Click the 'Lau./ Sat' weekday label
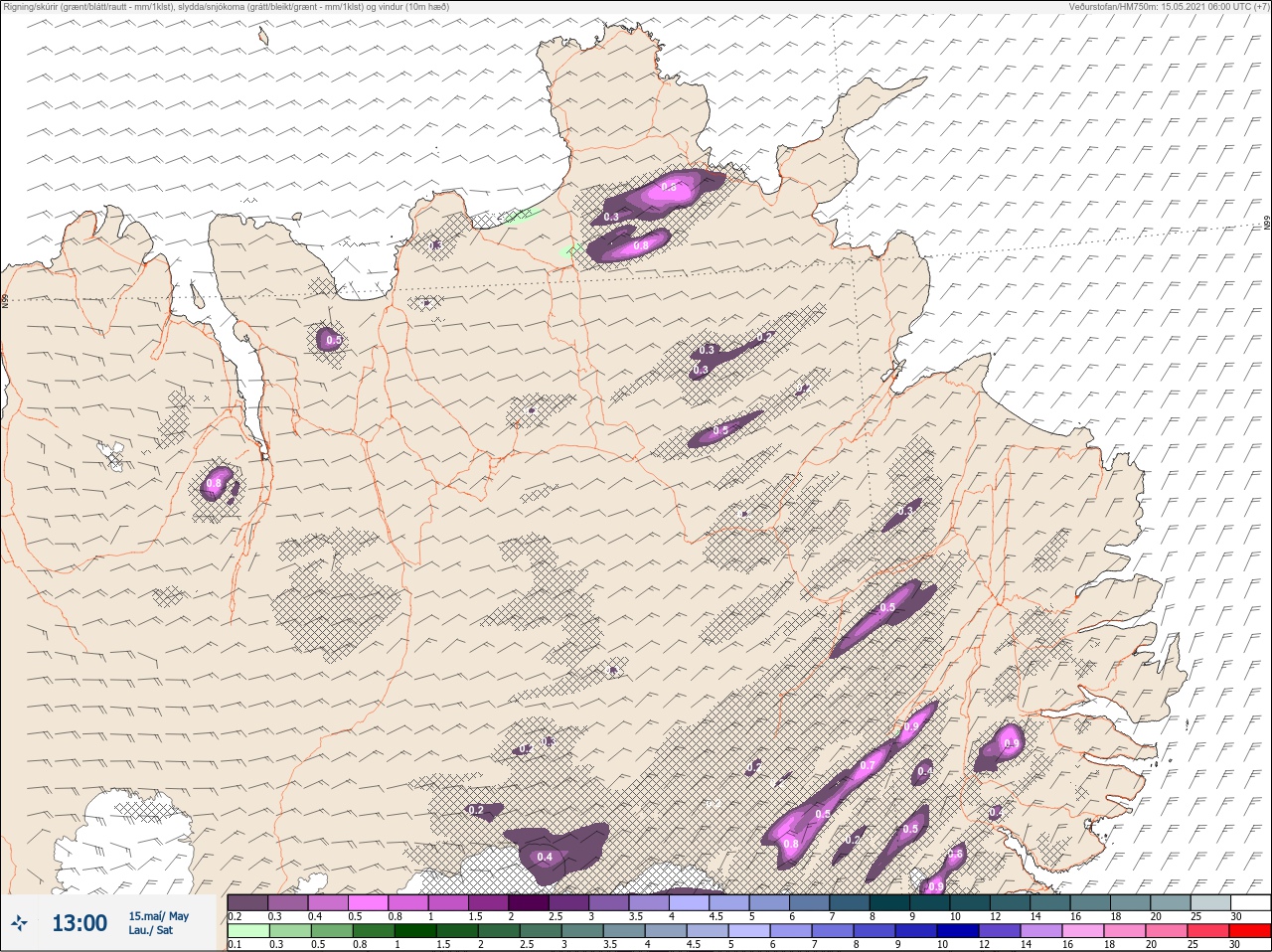This screenshot has height=952, width=1272. point(150,931)
